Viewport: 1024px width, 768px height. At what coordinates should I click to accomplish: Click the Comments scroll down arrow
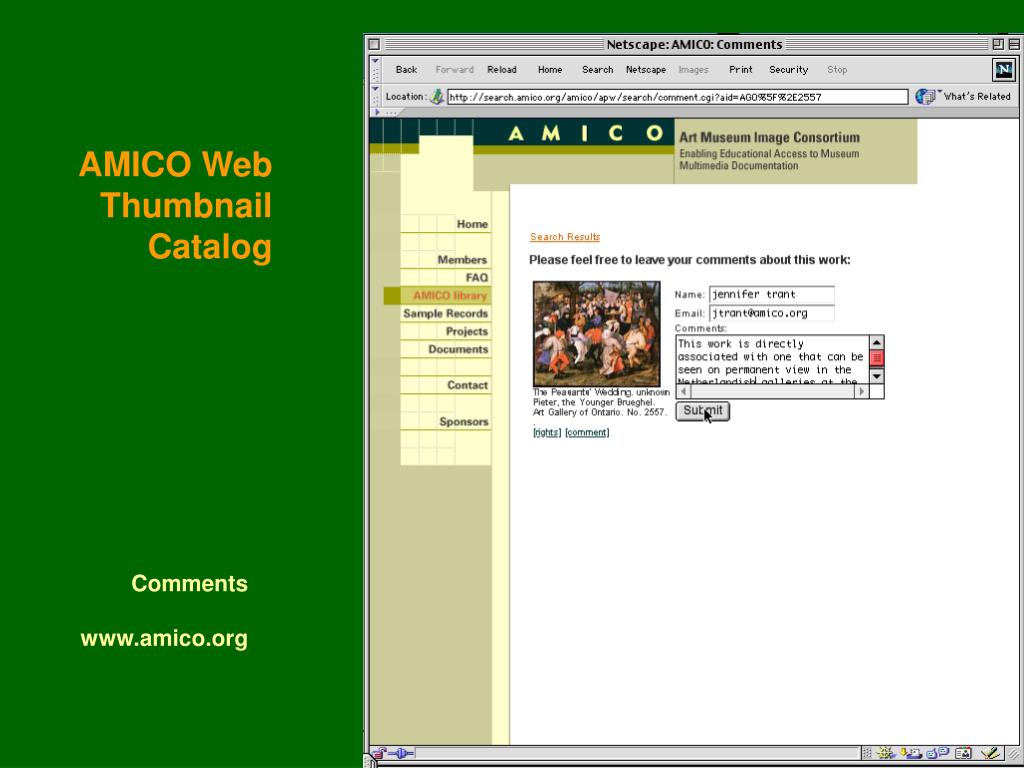point(877,377)
